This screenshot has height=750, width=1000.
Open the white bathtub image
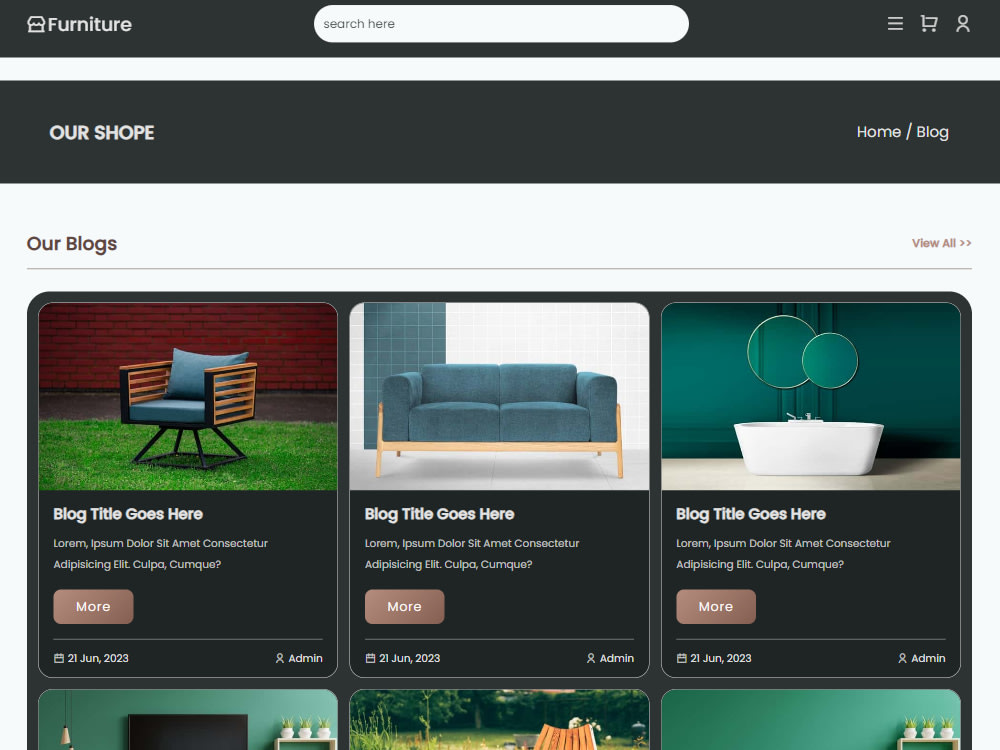coord(811,397)
